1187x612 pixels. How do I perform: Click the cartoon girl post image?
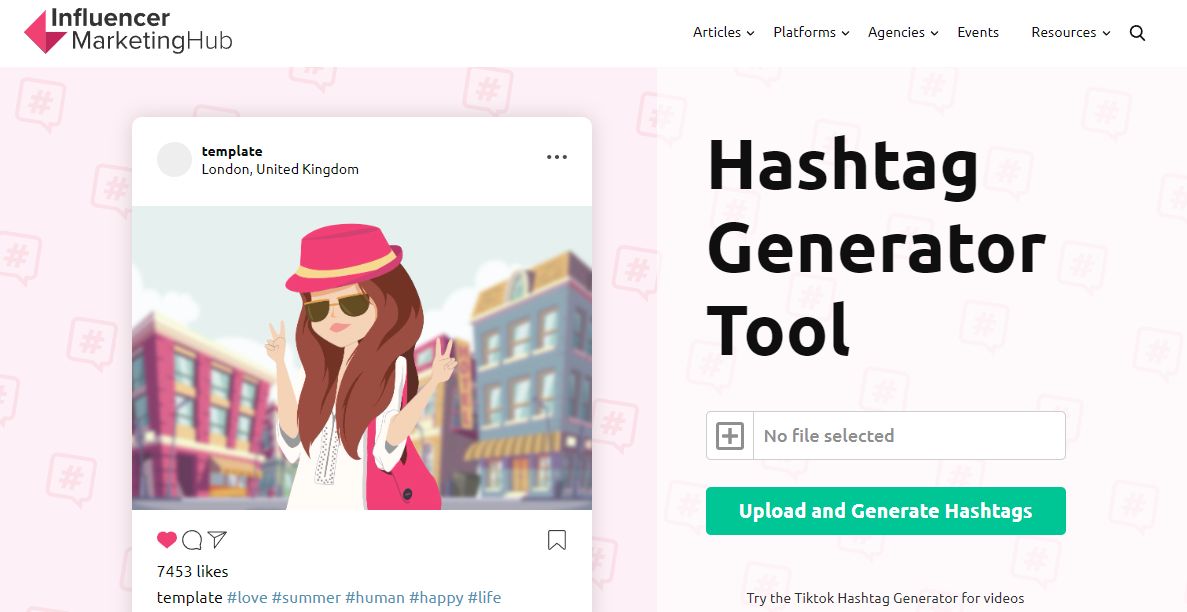(x=362, y=358)
